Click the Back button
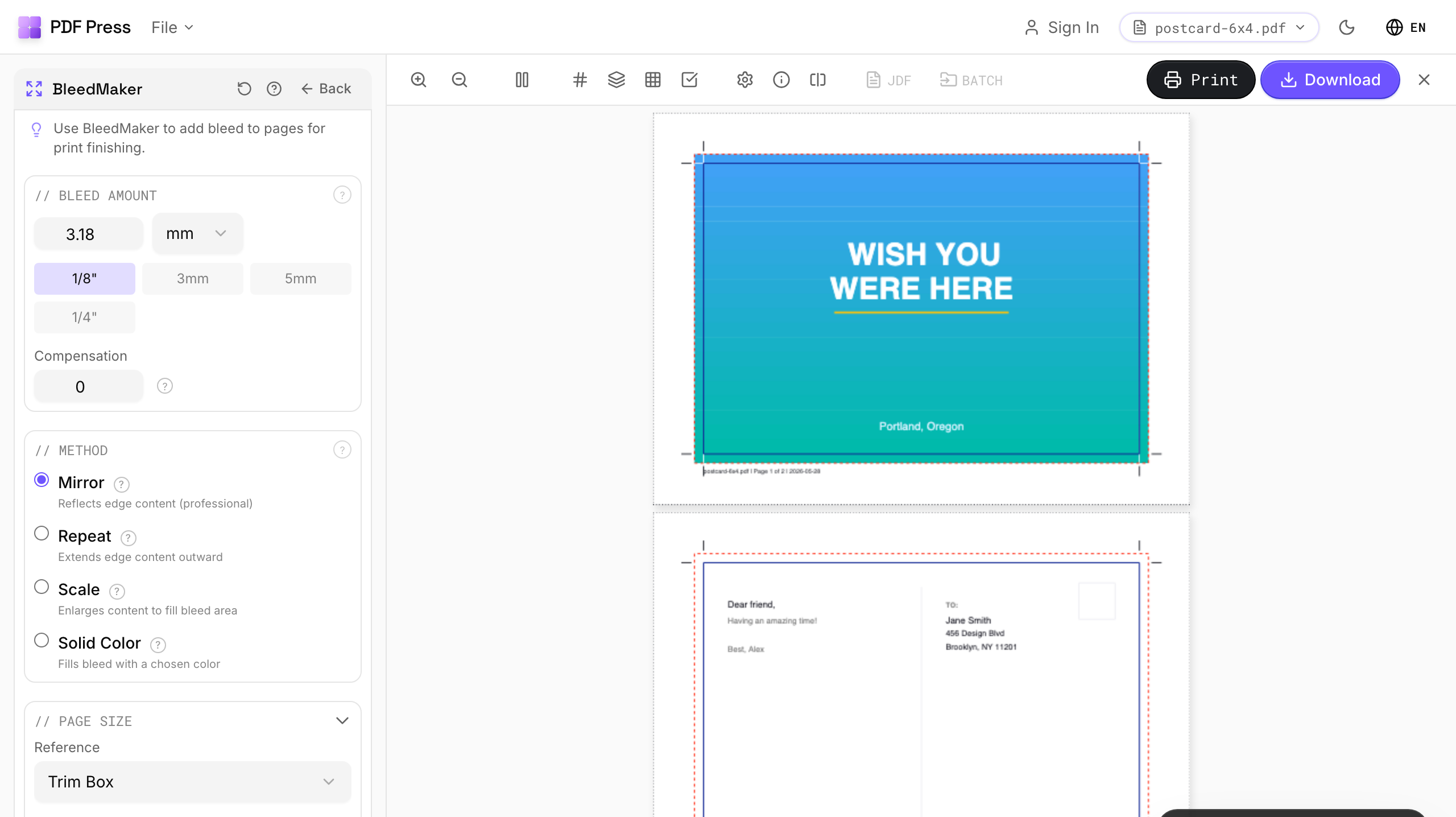 coord(326,89)
